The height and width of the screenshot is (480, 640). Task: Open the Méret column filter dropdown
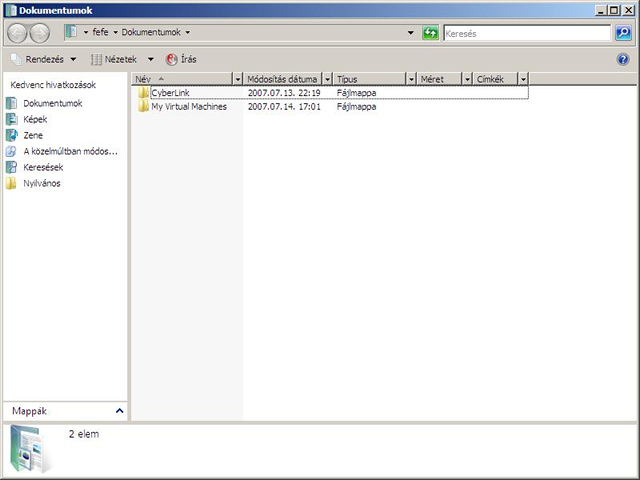click(467, 79)
